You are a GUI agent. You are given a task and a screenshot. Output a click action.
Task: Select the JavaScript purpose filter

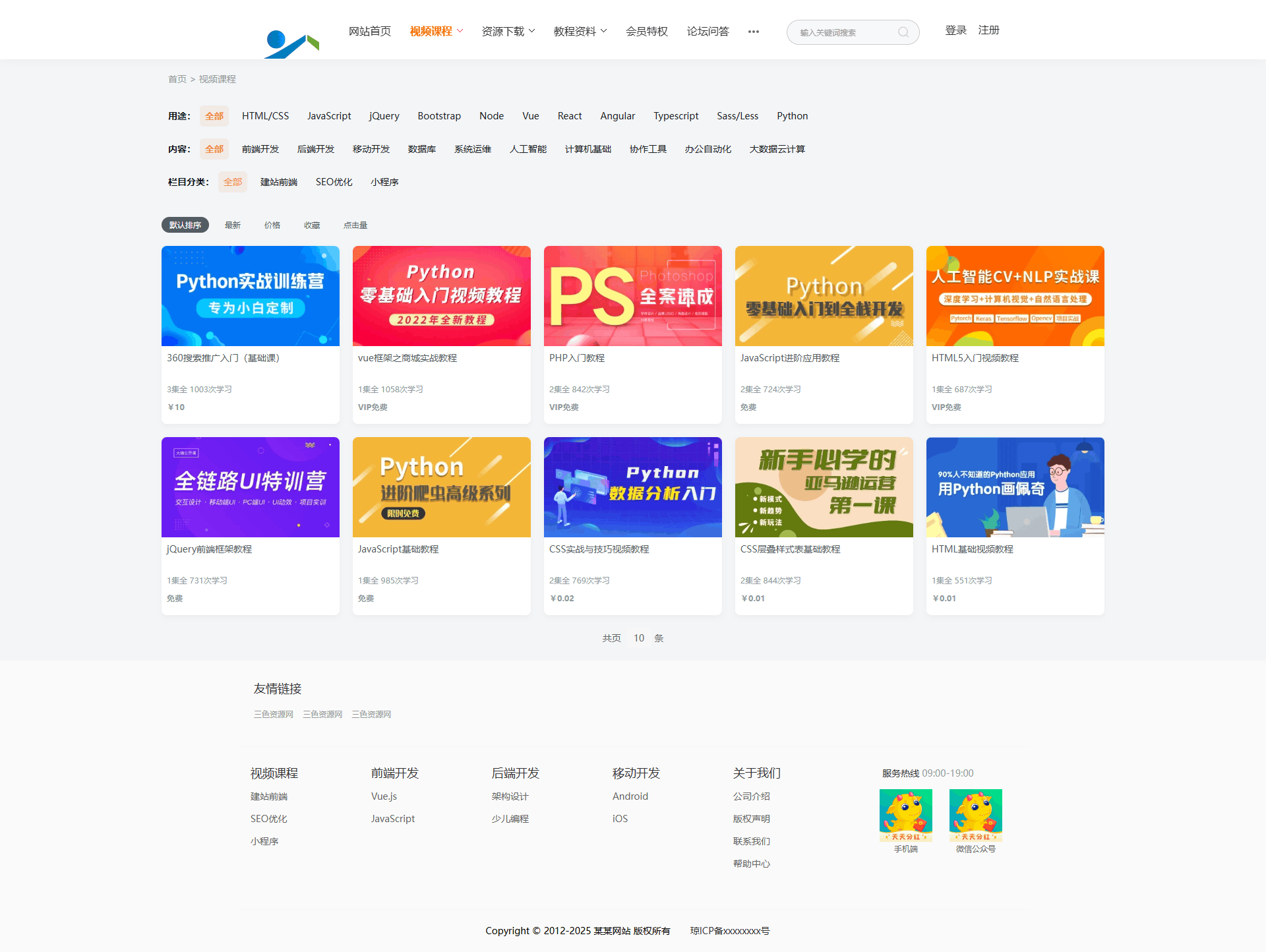coord(328,116)
